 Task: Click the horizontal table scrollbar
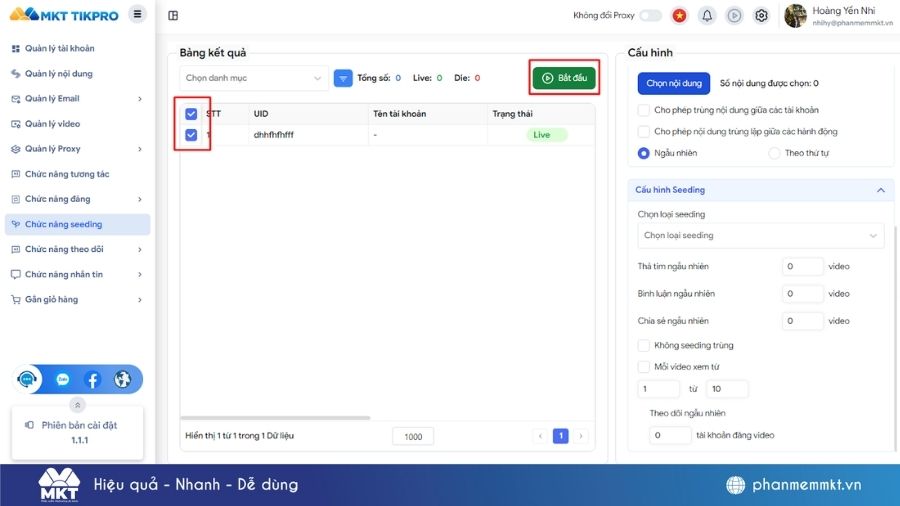275,418
